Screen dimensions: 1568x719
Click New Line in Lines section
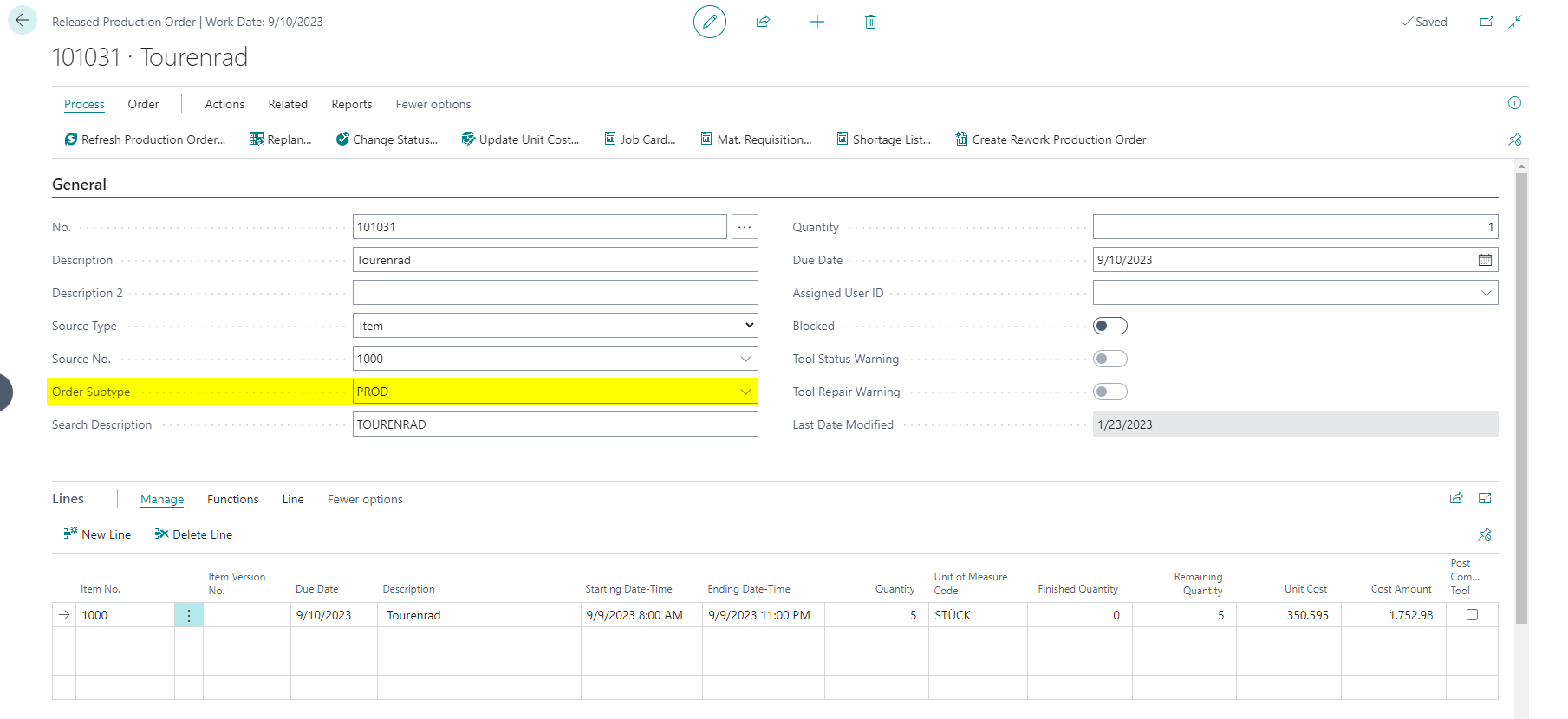pyautogui.click(x=97, y=534)
